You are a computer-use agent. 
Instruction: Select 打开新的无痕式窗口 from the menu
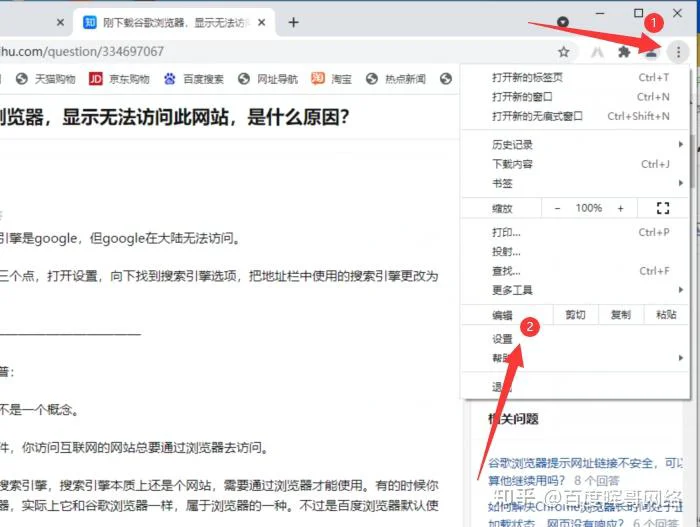tap(537, 116)
